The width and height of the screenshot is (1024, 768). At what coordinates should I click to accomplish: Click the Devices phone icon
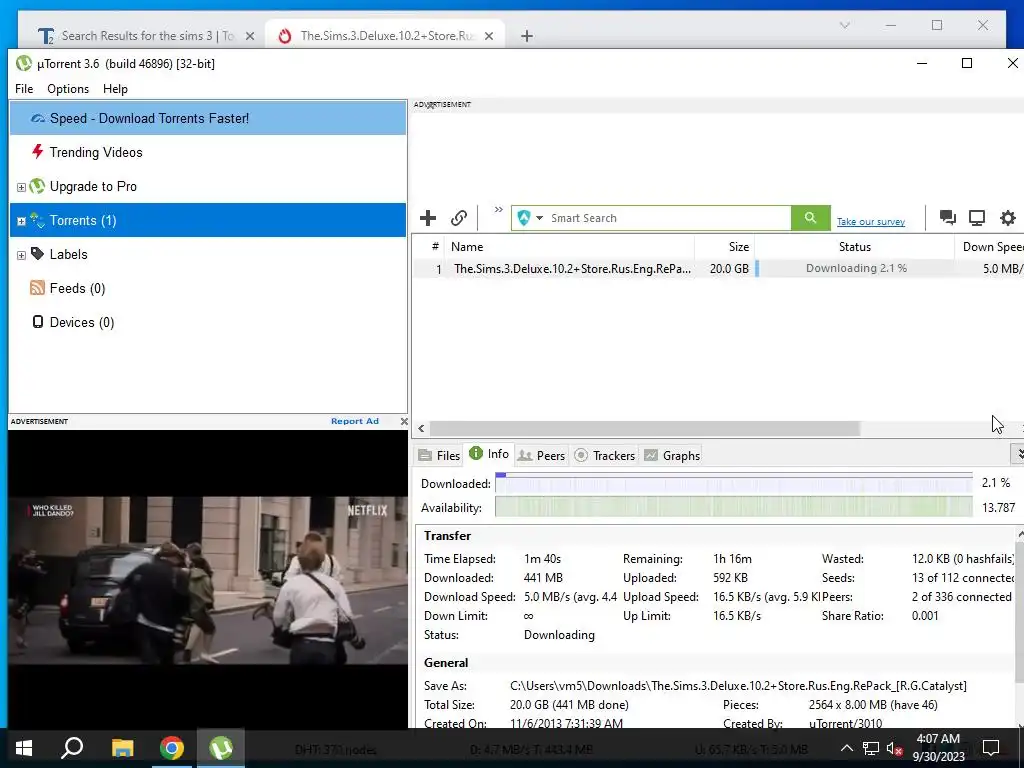[38, 321]
